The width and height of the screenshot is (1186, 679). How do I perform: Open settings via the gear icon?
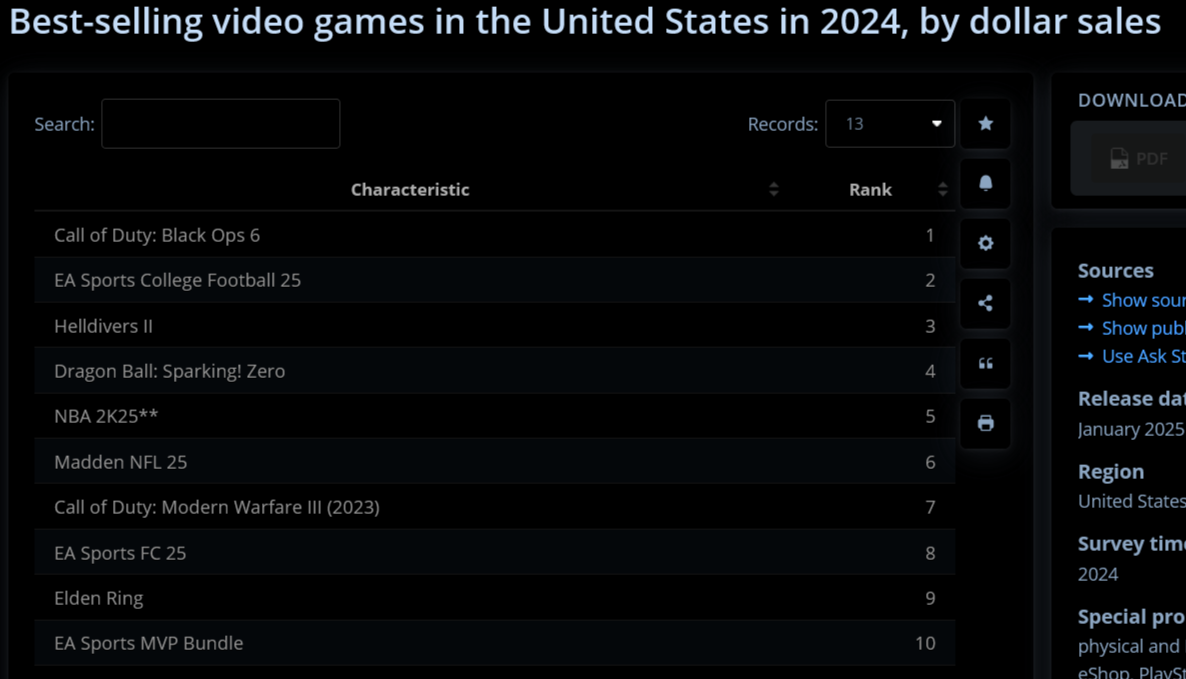point(985,243)
